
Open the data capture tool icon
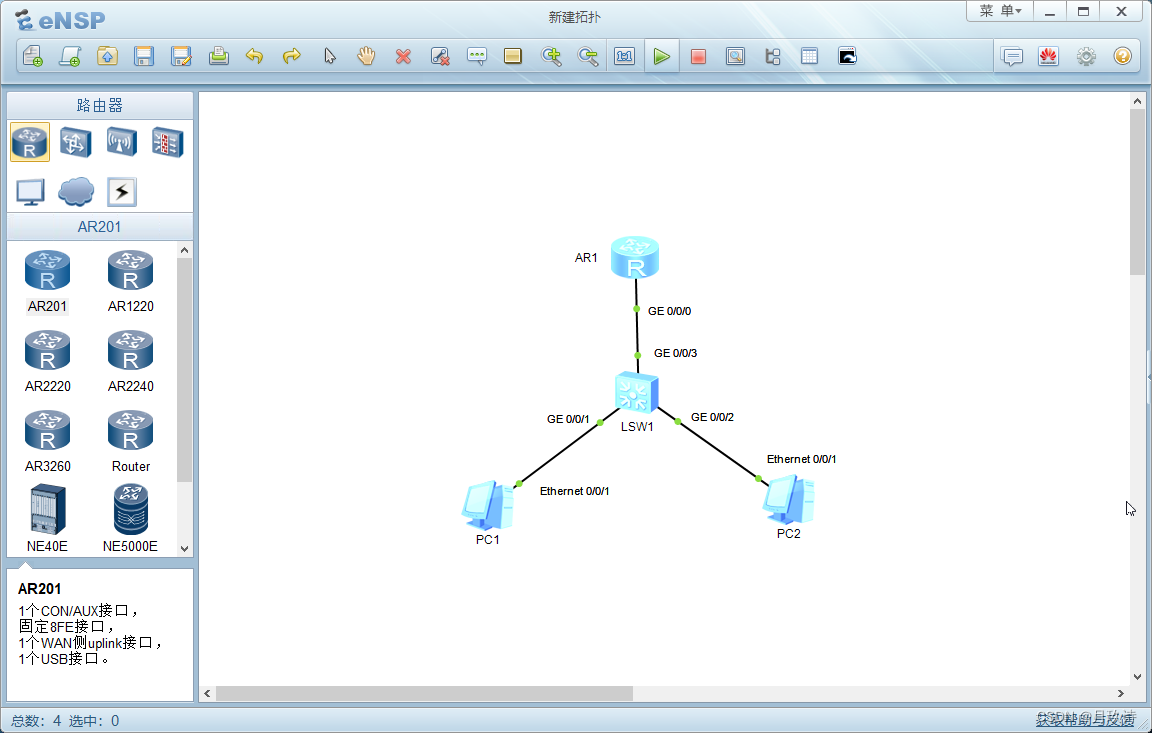[735, 57]
